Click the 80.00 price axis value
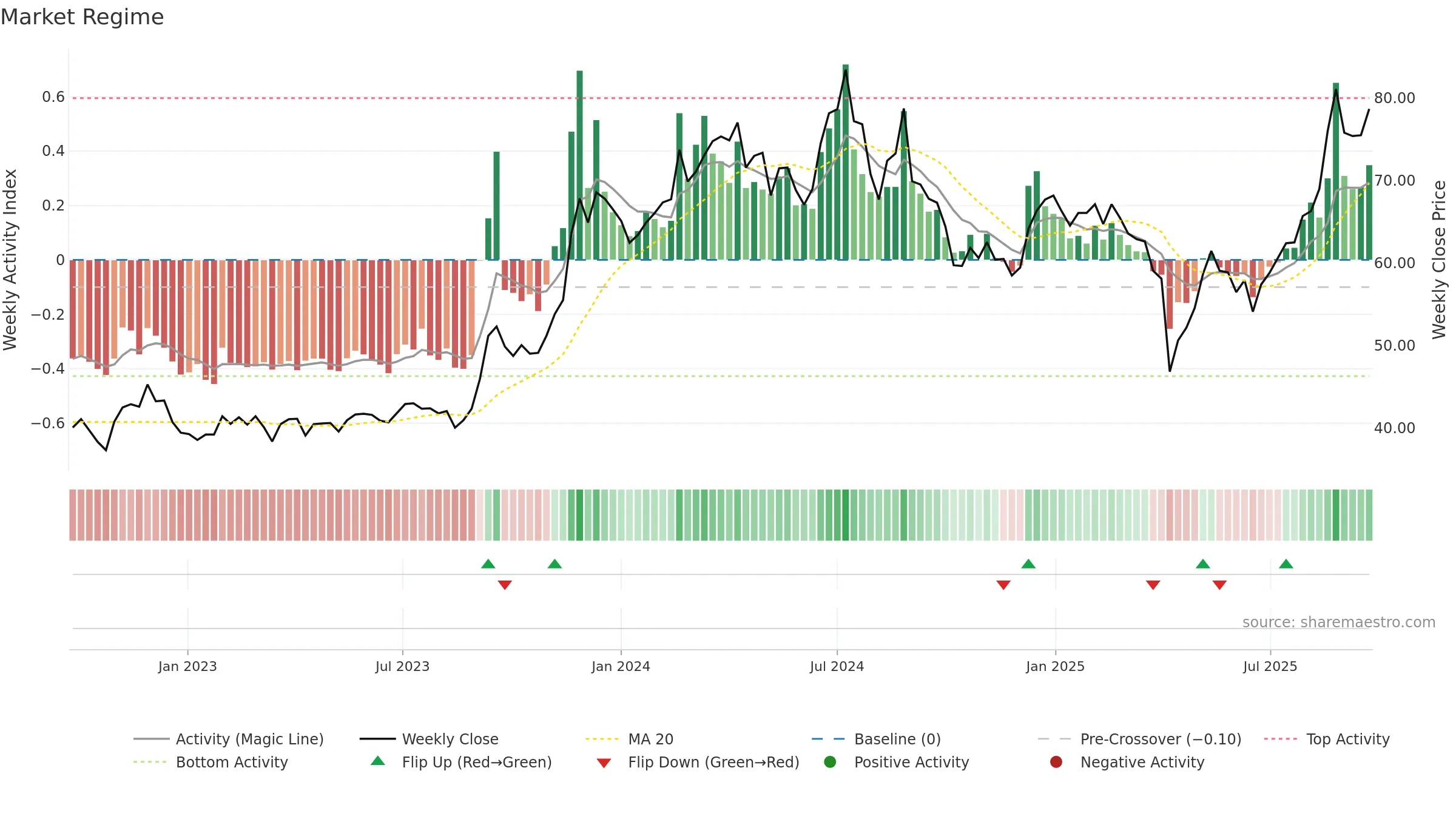 1394,98
